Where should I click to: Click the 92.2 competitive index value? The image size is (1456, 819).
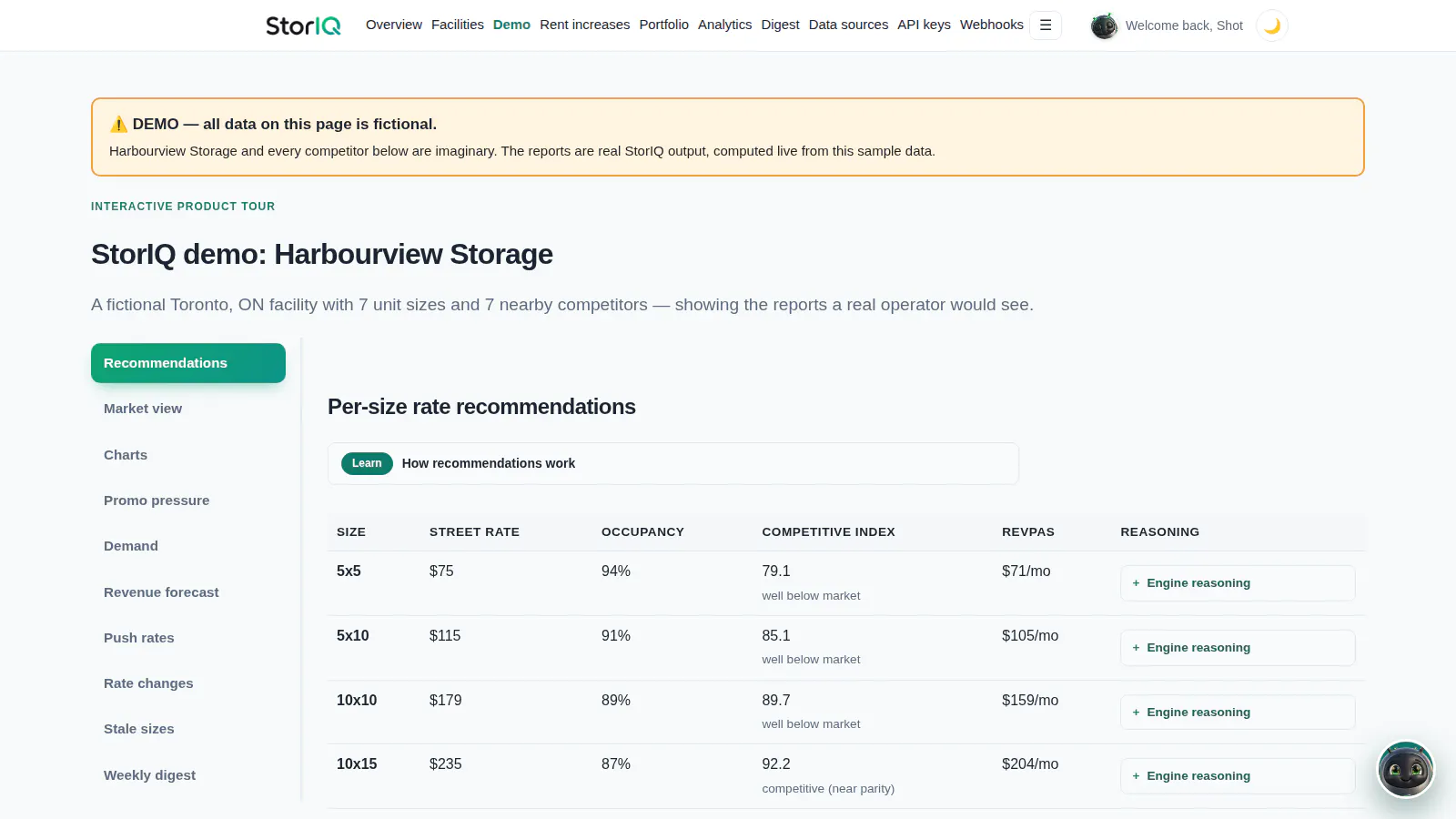pos(776,764)
